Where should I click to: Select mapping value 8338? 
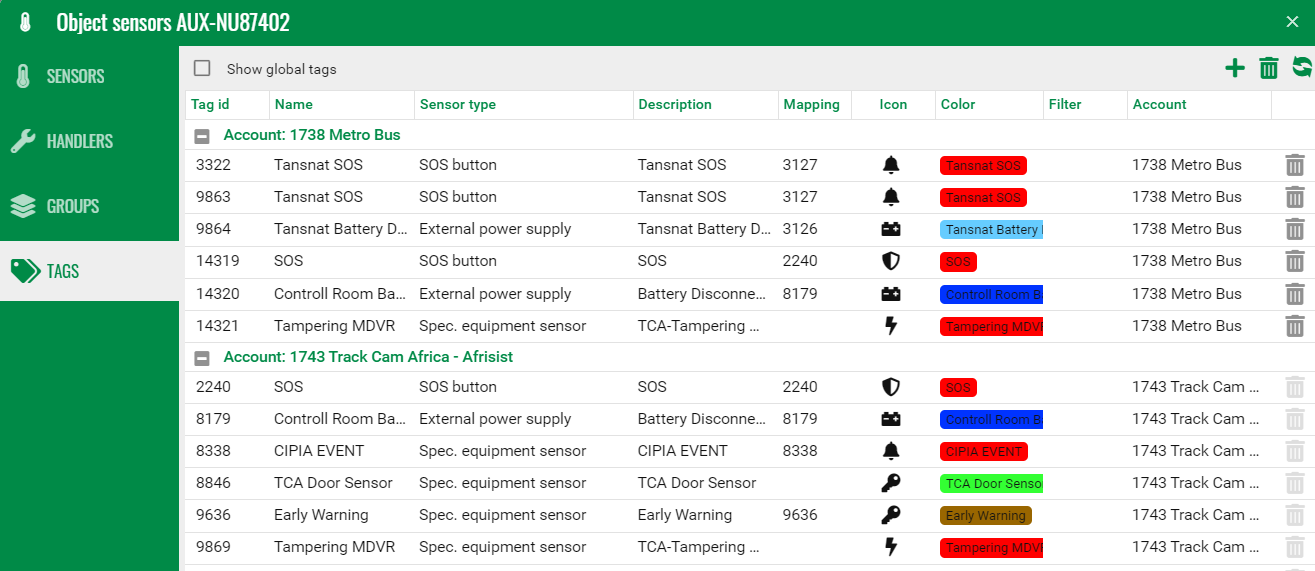click(x=800, y=451)
